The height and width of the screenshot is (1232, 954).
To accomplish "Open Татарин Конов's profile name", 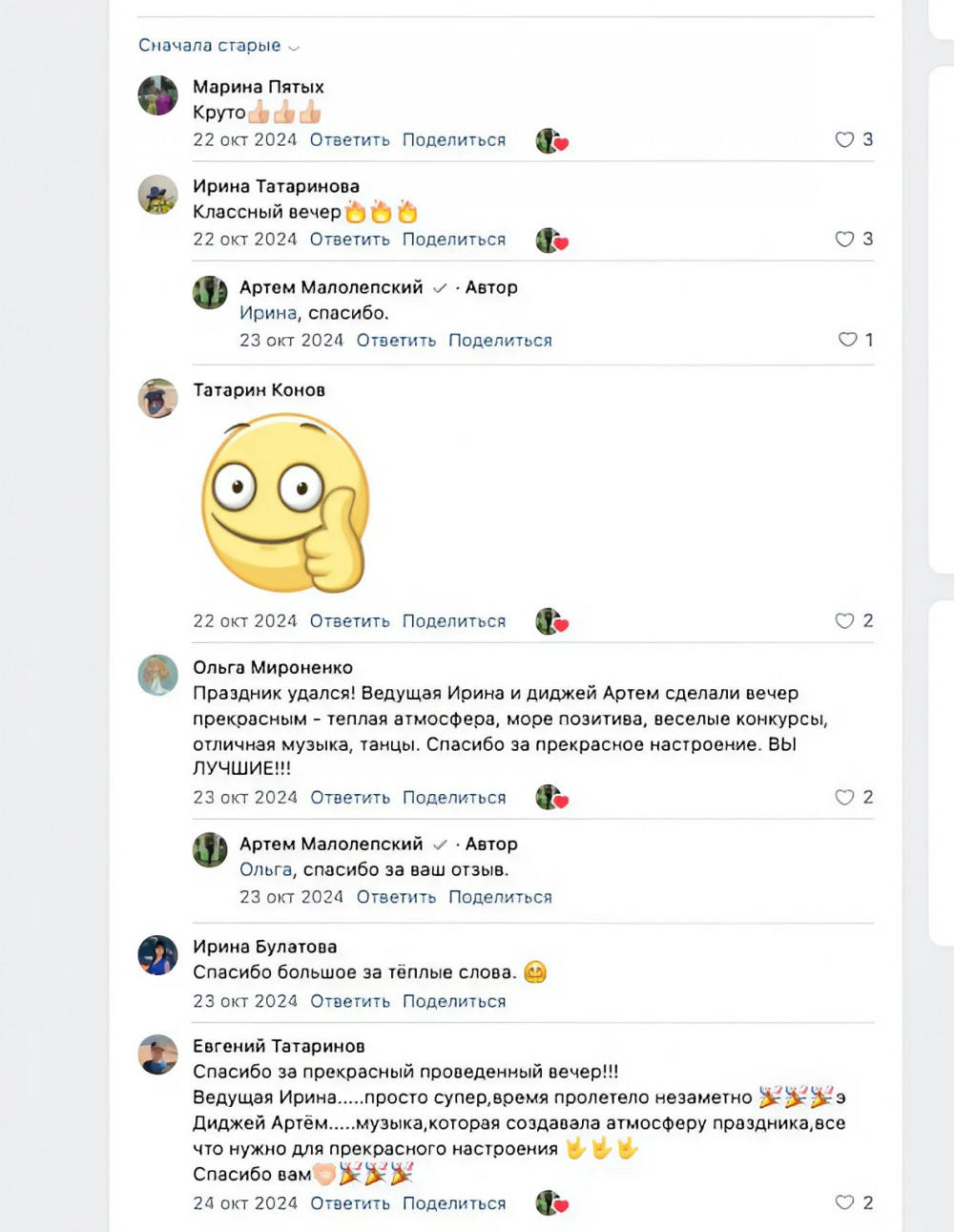I will tap(259, 389).
